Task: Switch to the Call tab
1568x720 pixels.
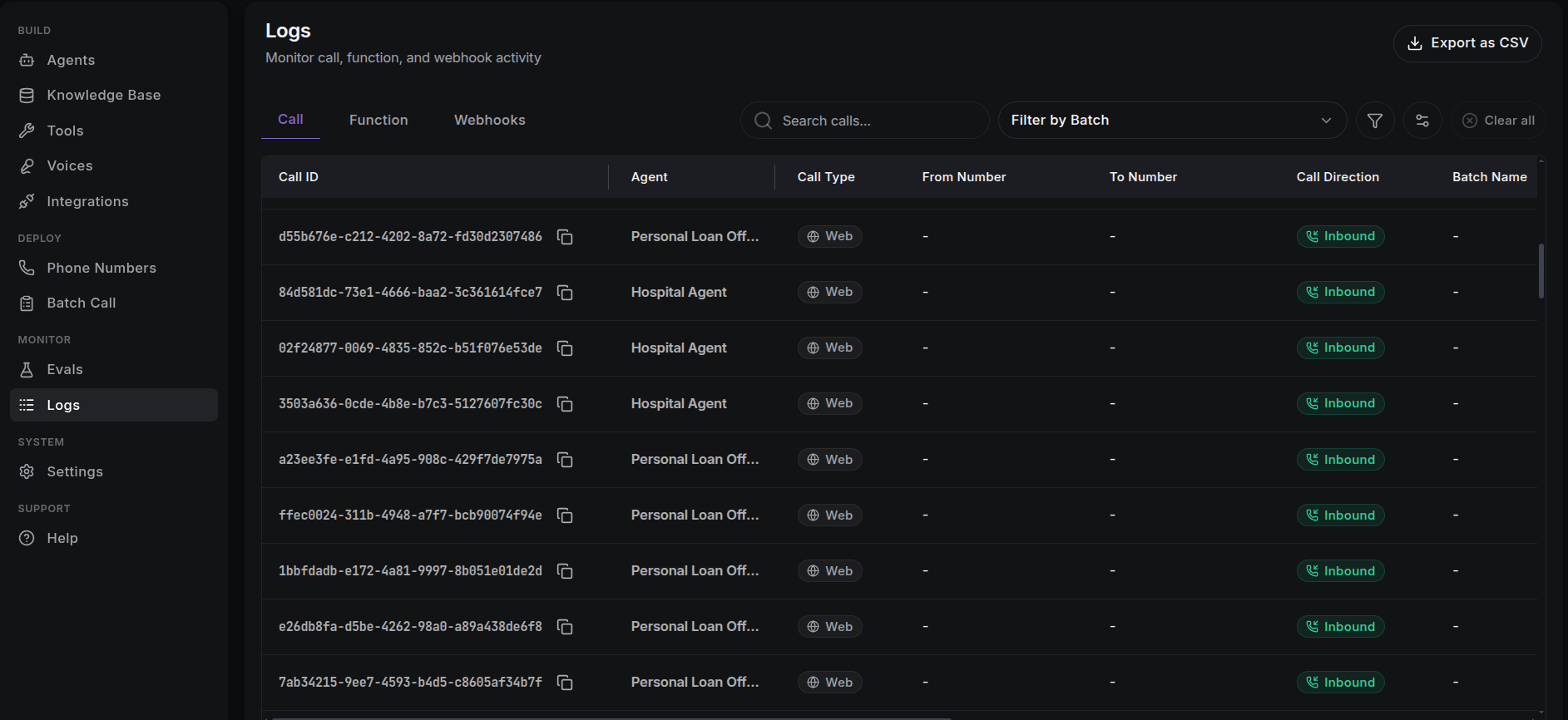Action: [290, 120]
